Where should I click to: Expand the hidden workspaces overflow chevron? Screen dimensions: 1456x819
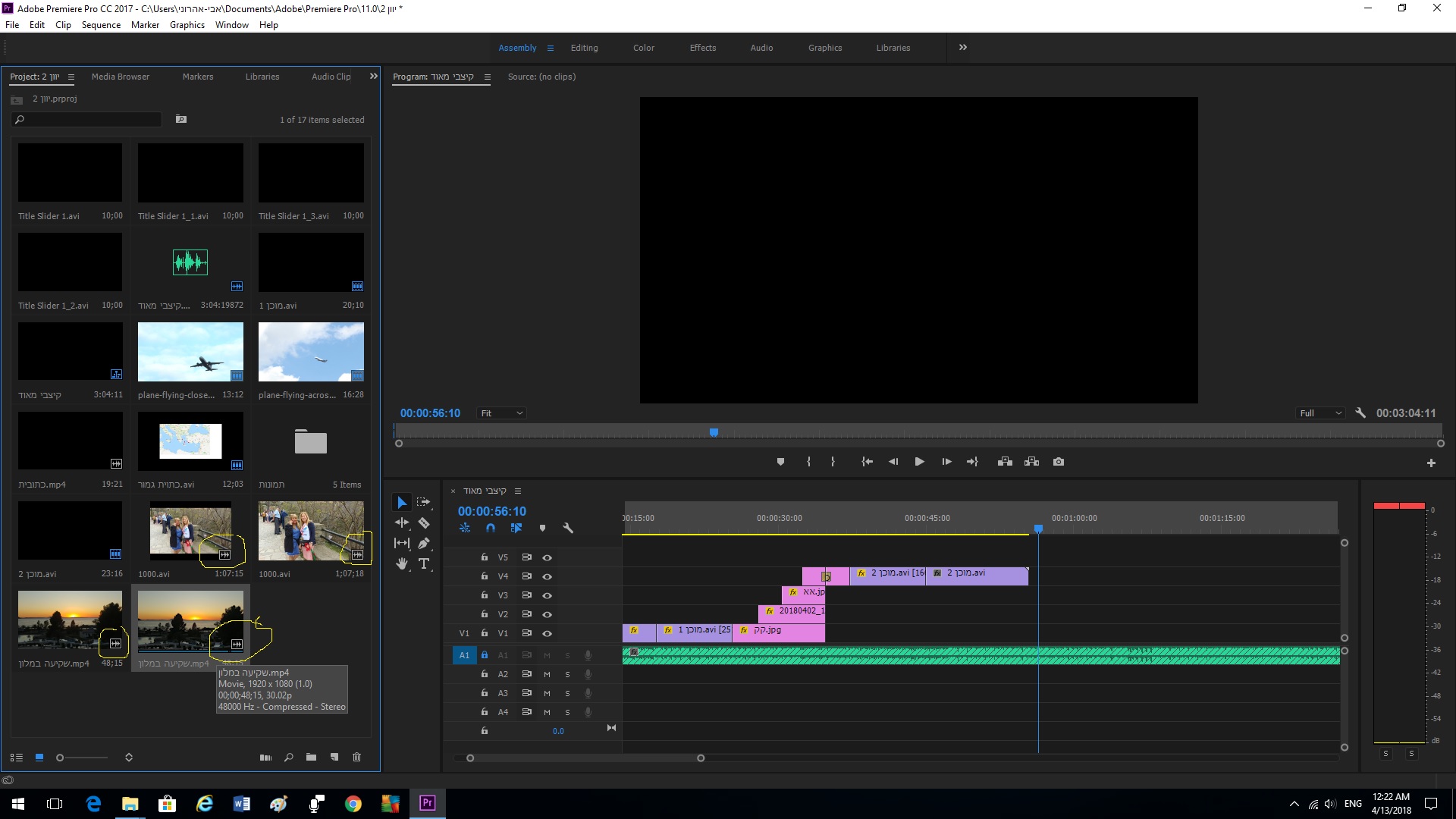(x=963, y=47)
